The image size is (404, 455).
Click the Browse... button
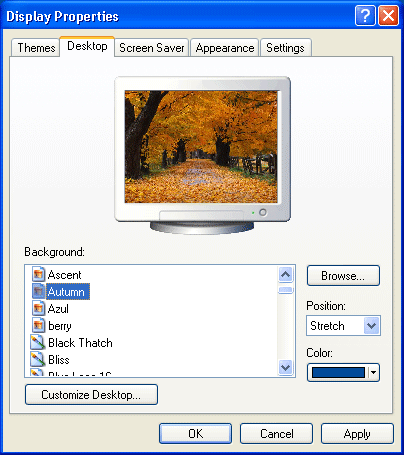pos(343,276)
